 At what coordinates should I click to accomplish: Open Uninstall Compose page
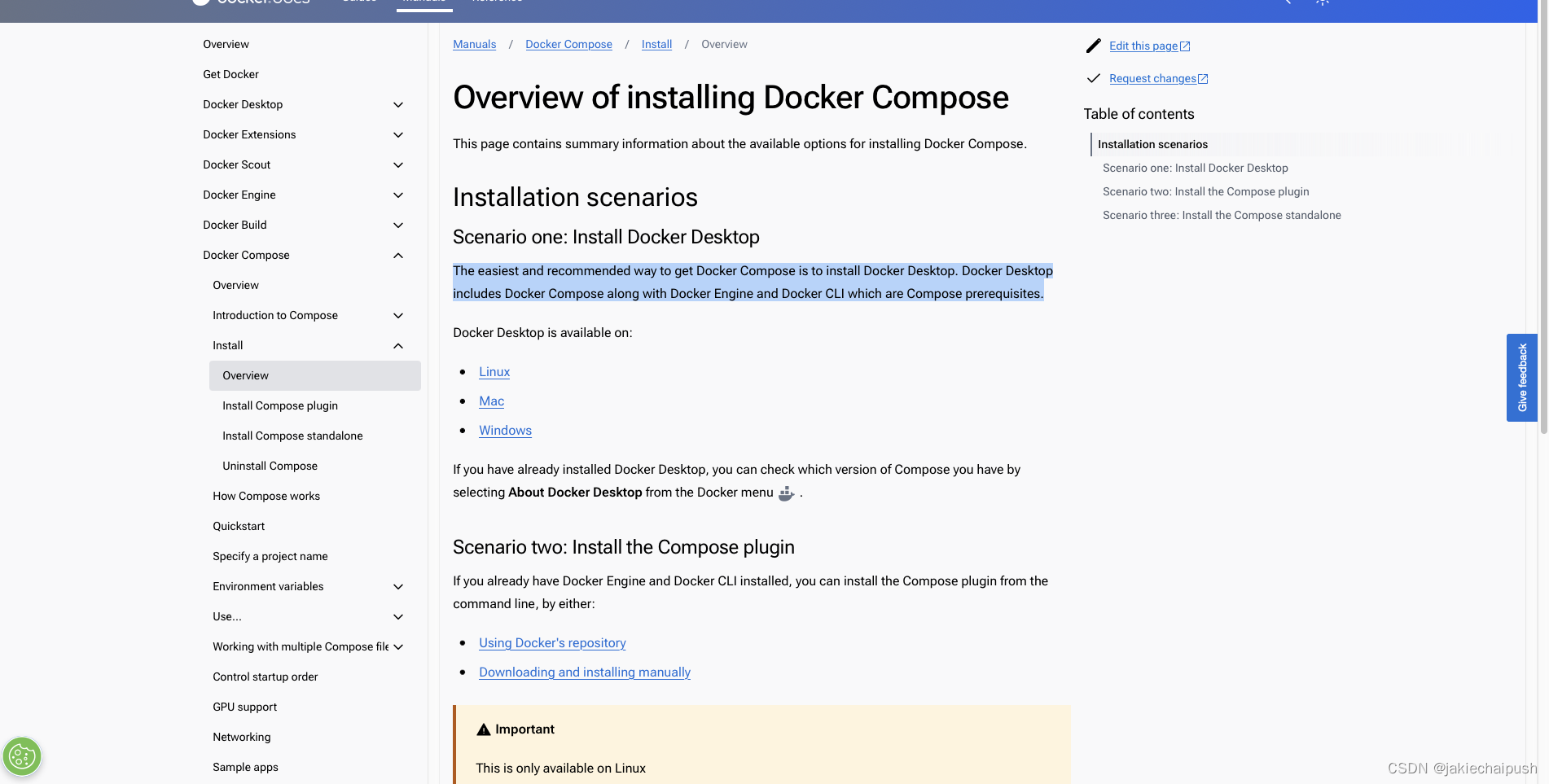coord(270,466)
